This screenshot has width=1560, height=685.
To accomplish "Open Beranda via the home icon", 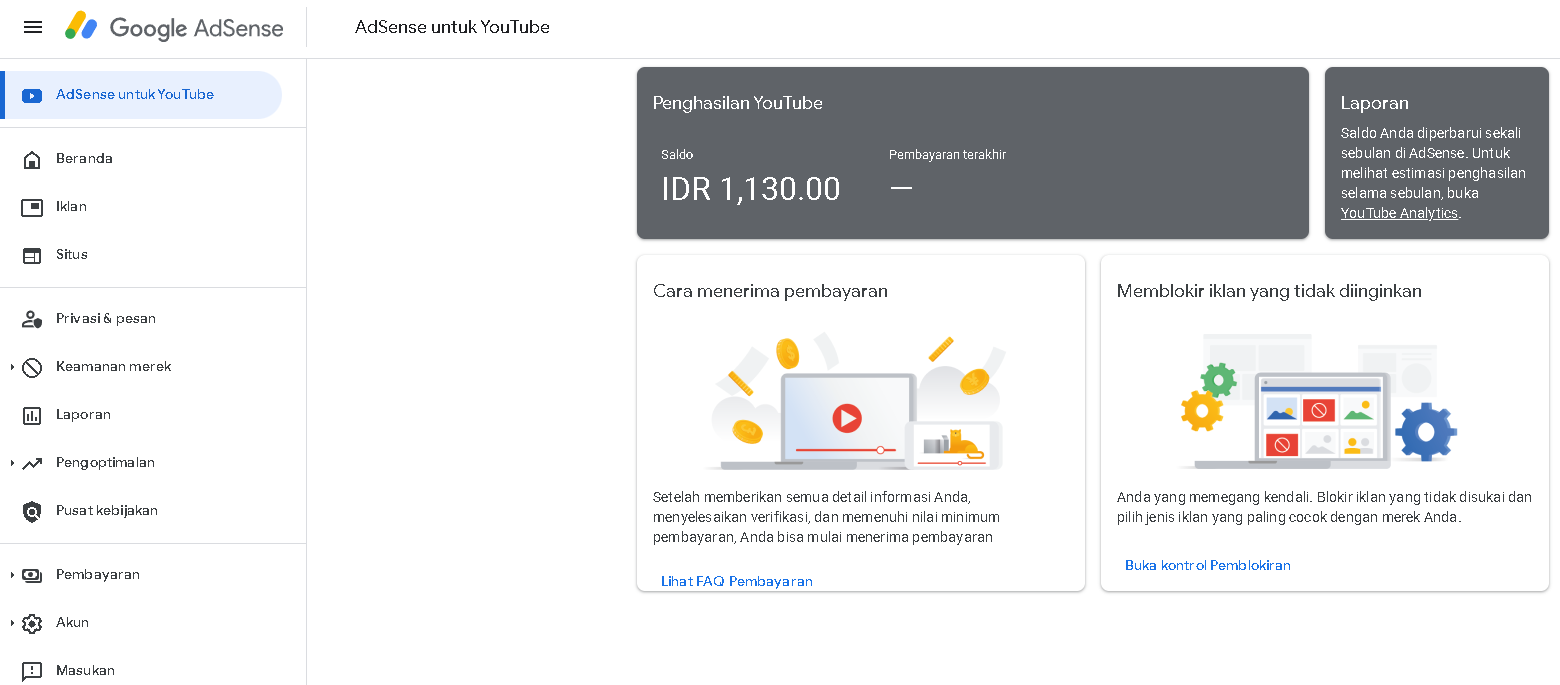I will coord(33,158).
